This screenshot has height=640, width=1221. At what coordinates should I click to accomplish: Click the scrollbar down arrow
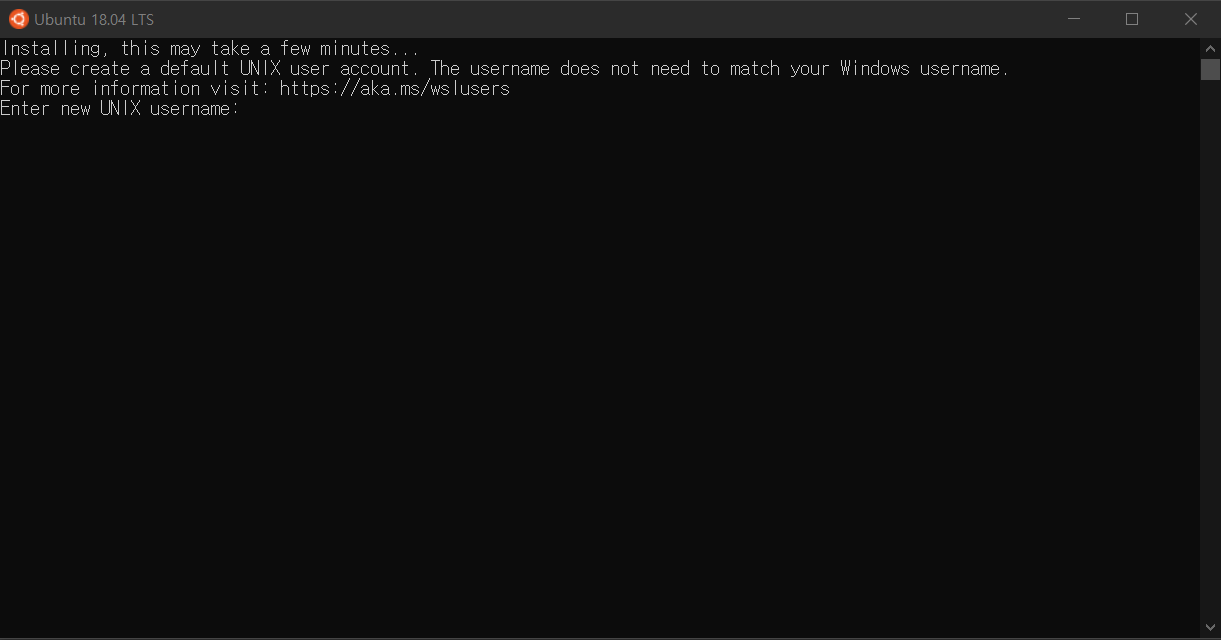pos(1210,628)
